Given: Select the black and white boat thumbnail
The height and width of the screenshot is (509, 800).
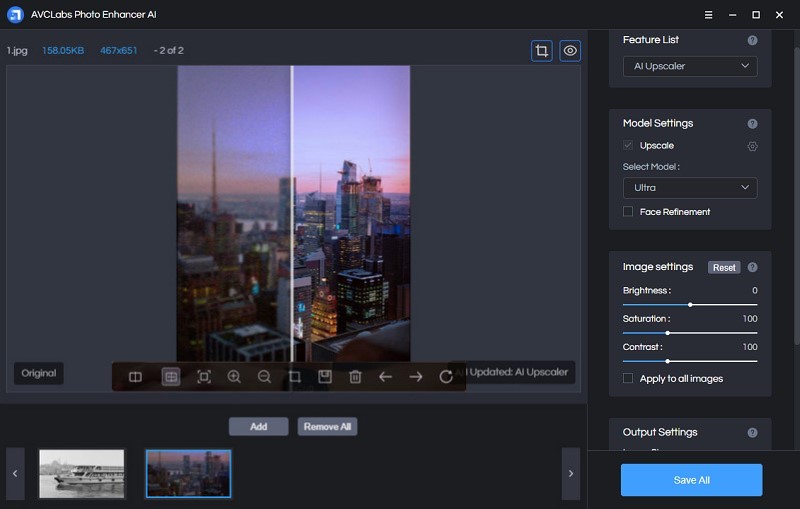Looking at the screenshot, I should click(x=82, y=473).
